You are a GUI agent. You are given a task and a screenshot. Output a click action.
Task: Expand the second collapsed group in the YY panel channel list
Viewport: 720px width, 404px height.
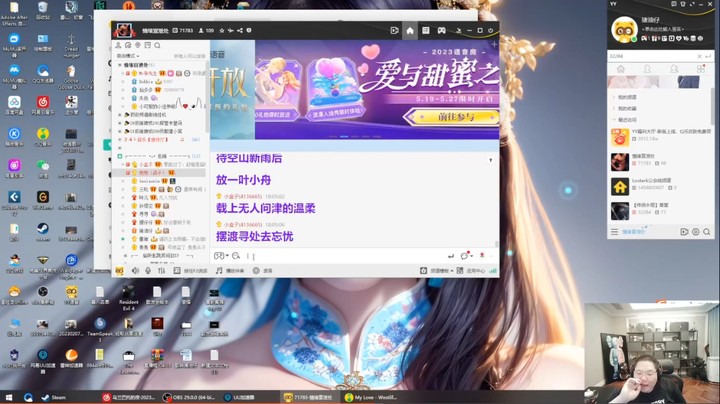pyautogui.click(x=614, y=108)
